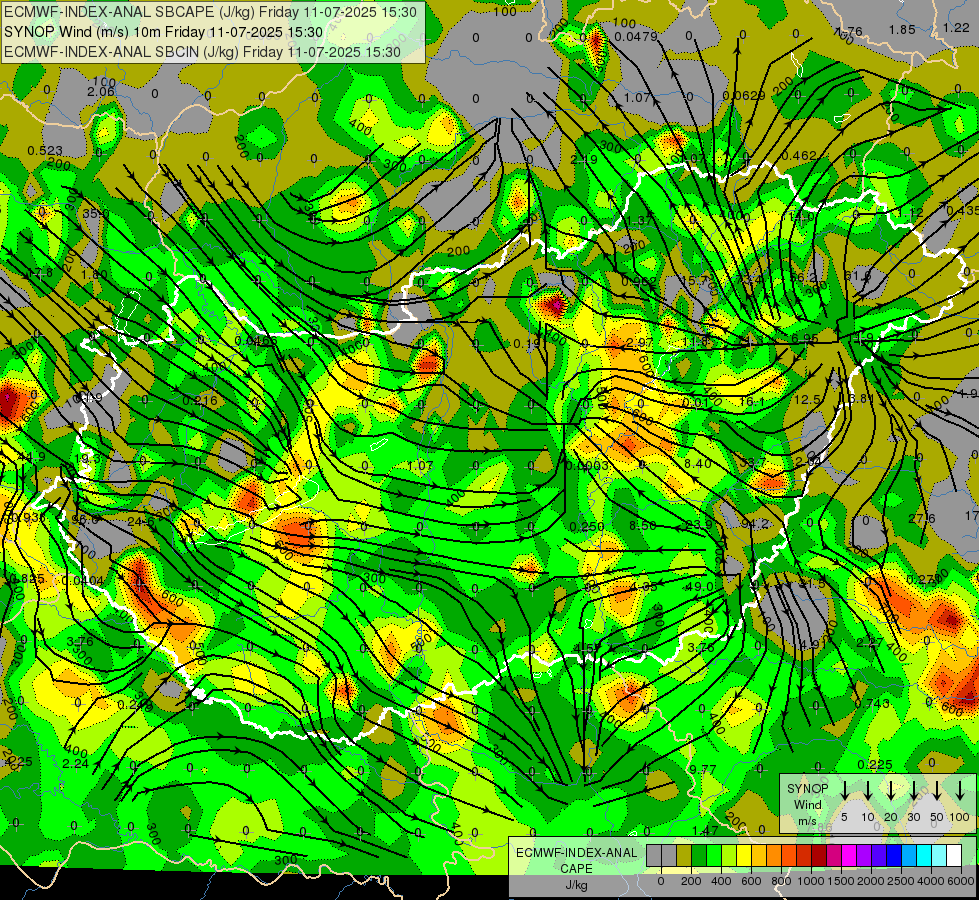Pick the white swatch below 6000 J/kg

click(953, 855)
